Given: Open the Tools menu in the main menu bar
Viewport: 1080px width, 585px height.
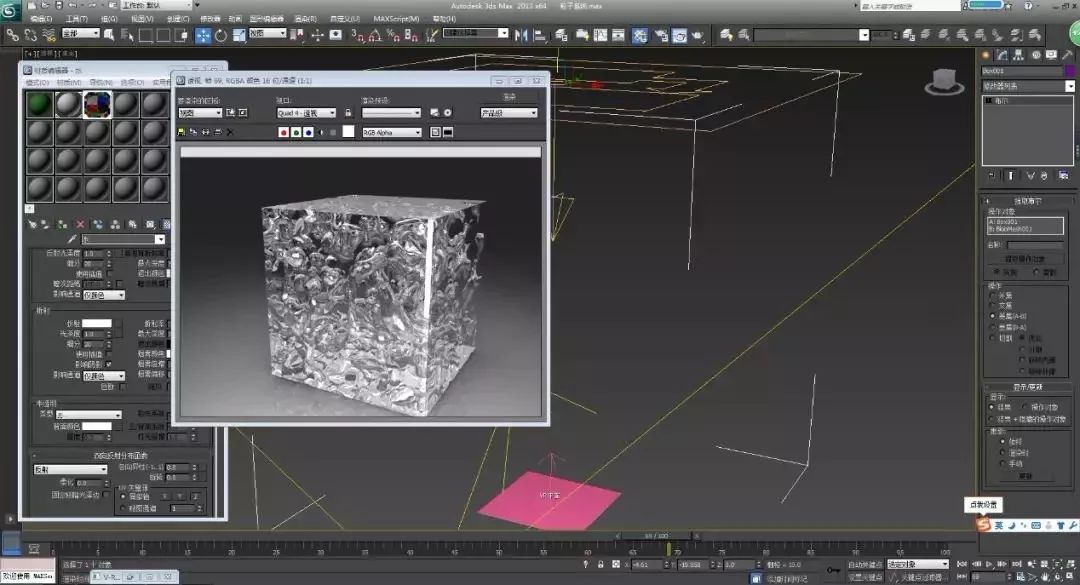Looking at the screenshot, I should pyautogui.click(x=76, y=19).
